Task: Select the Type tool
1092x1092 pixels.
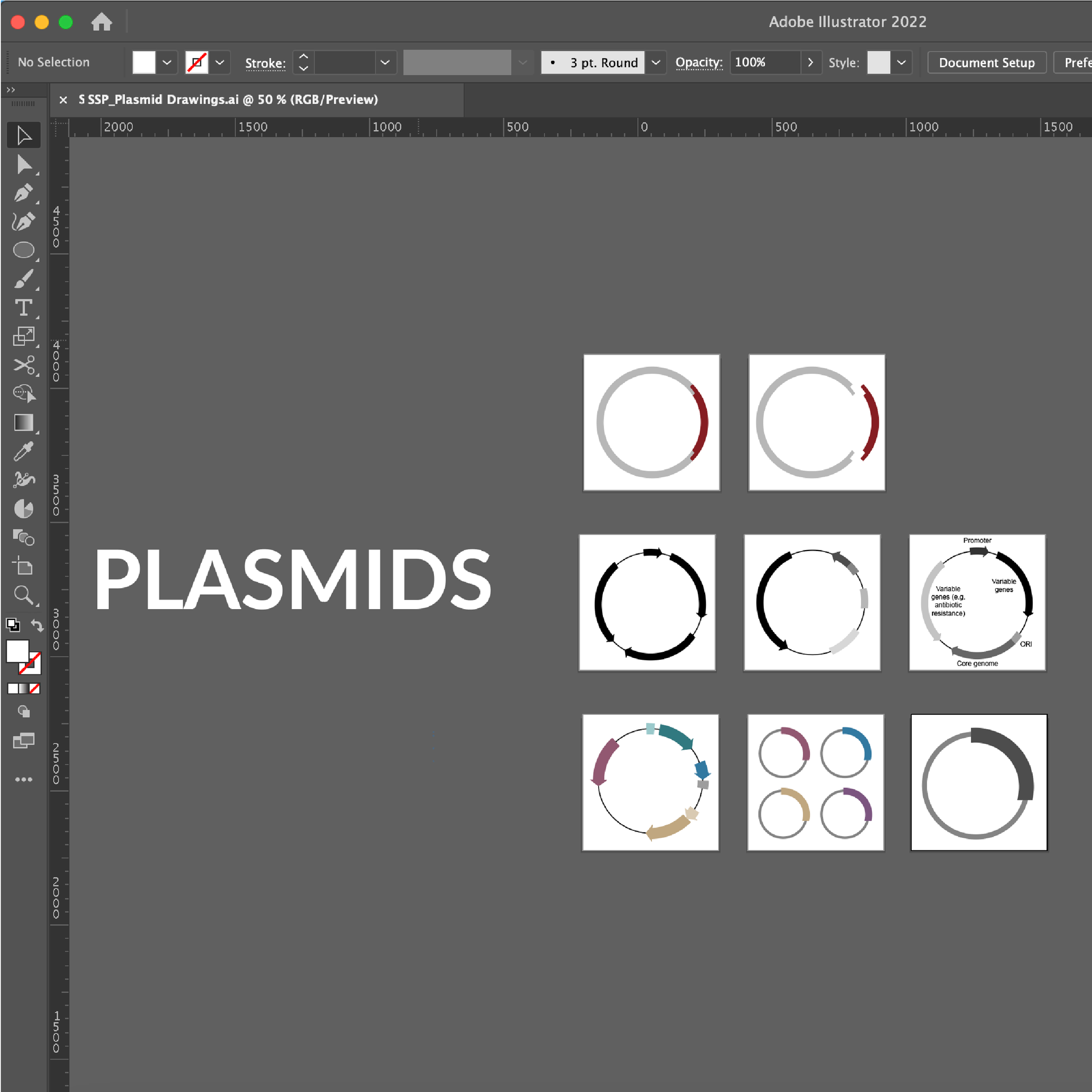Action: [24, 308]
